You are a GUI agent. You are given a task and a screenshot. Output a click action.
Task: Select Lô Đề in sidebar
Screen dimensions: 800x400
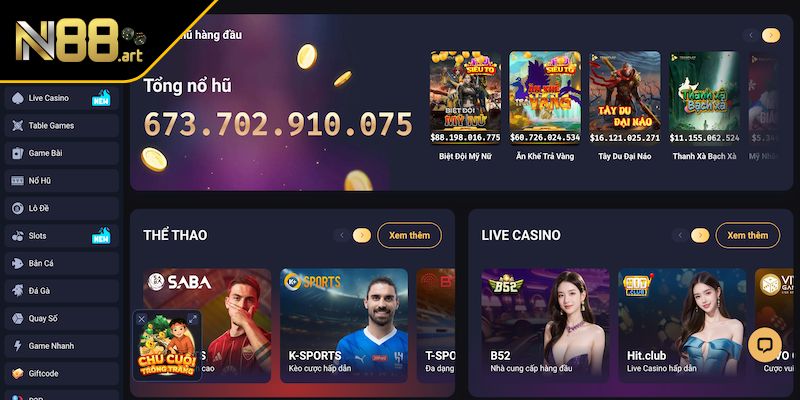(62, 208)
